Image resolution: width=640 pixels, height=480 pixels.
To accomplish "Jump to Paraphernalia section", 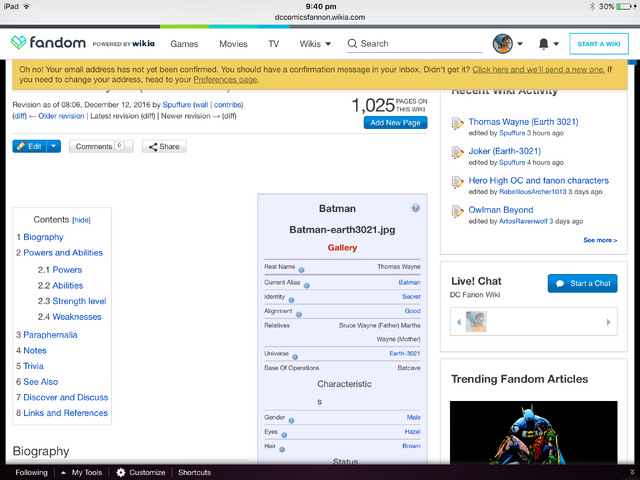I will click(50, 335).
